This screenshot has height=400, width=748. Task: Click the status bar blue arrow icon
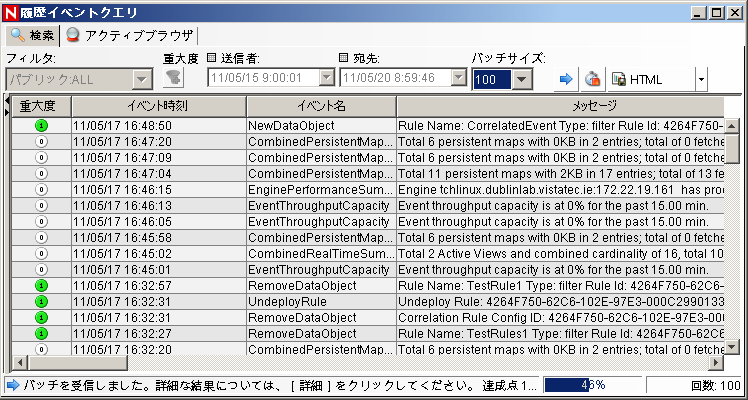coord(12,385)
